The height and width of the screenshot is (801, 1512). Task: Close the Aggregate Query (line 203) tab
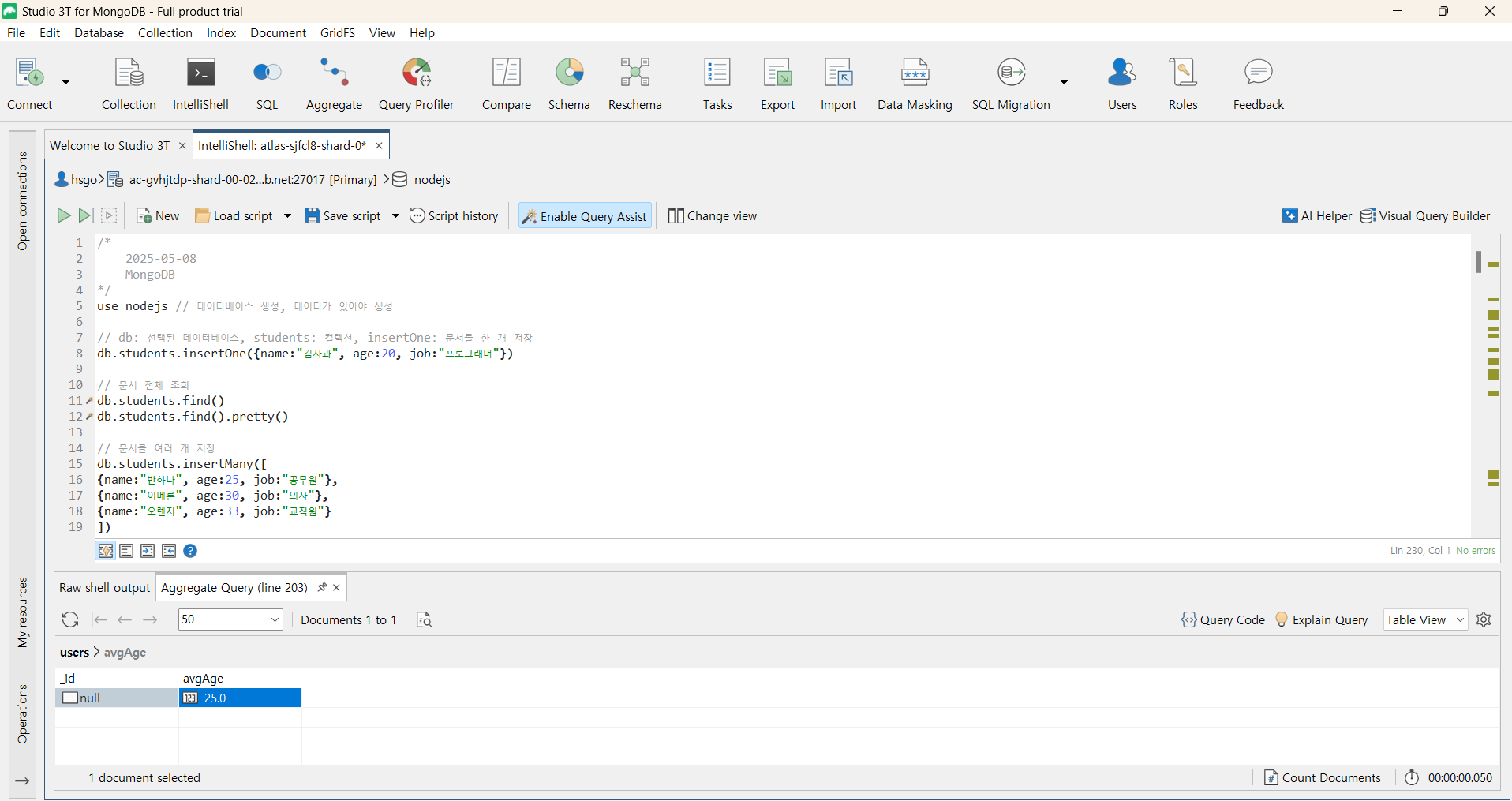[336, 587]
